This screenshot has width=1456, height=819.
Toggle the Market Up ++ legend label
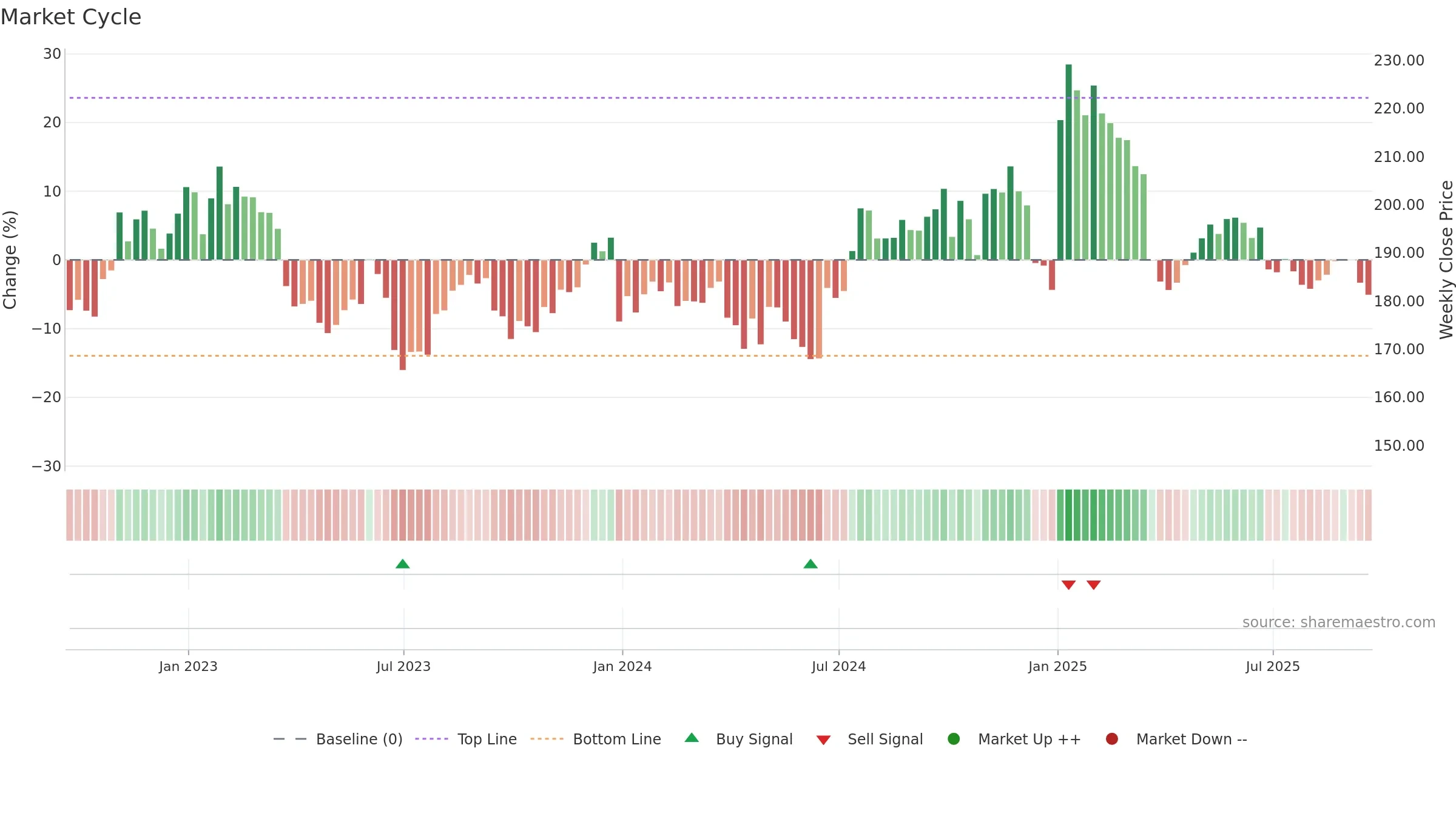coord(1030,739)
